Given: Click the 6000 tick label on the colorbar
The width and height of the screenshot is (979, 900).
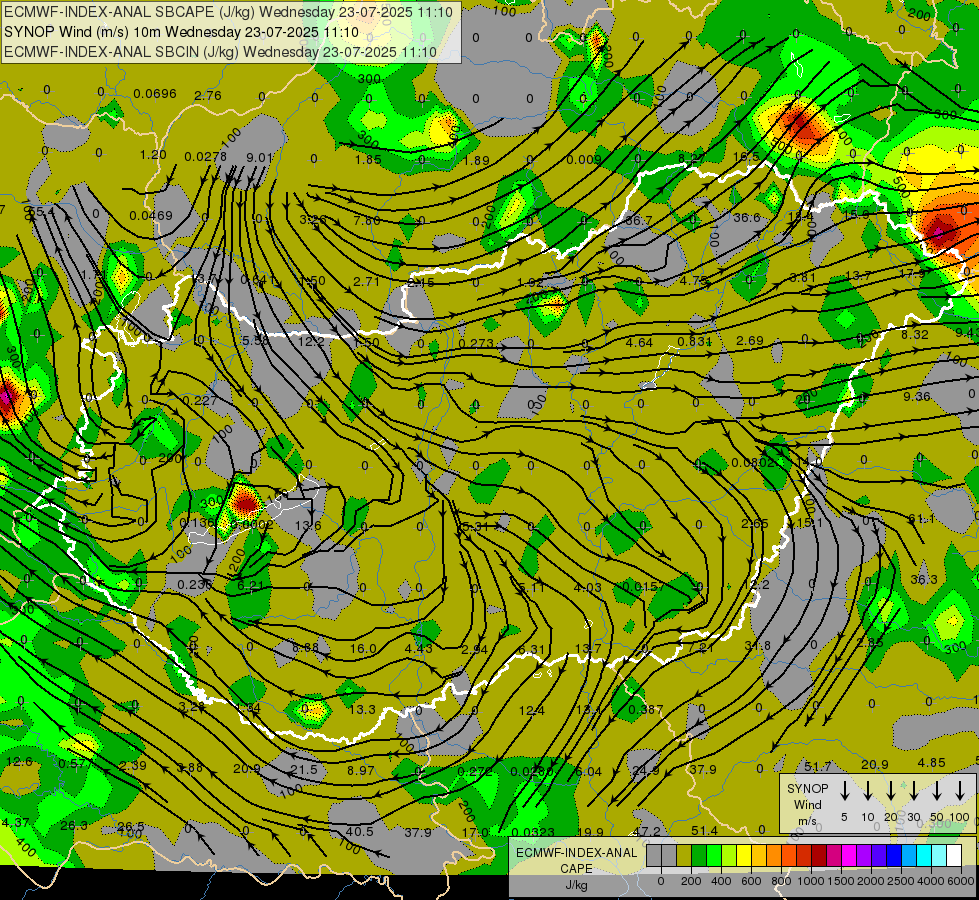Looking at the screenshot, I should pos(962,881).
